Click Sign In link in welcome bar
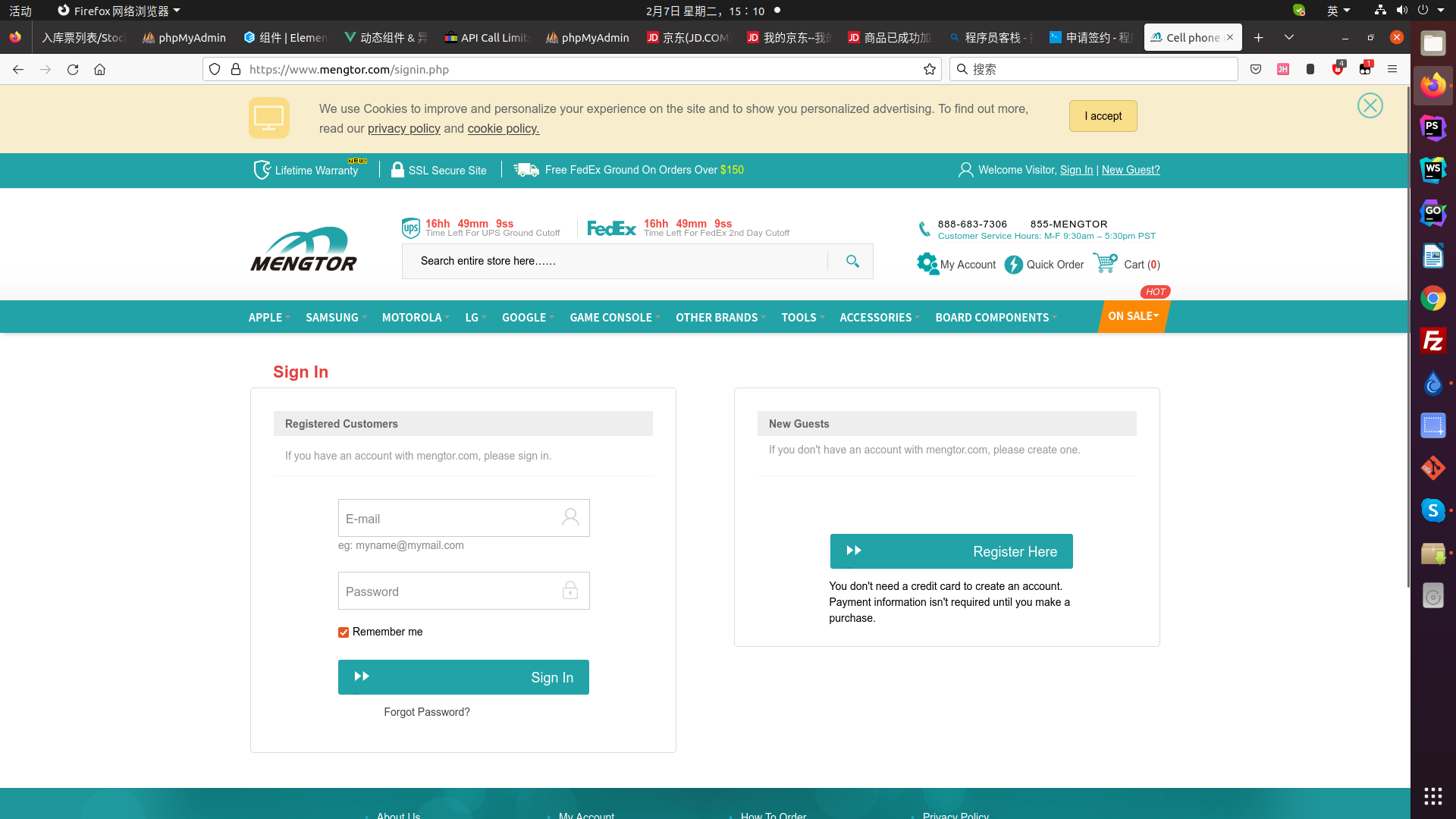Viewport: 1456px width, 819px height. (x=1076, y=170)
